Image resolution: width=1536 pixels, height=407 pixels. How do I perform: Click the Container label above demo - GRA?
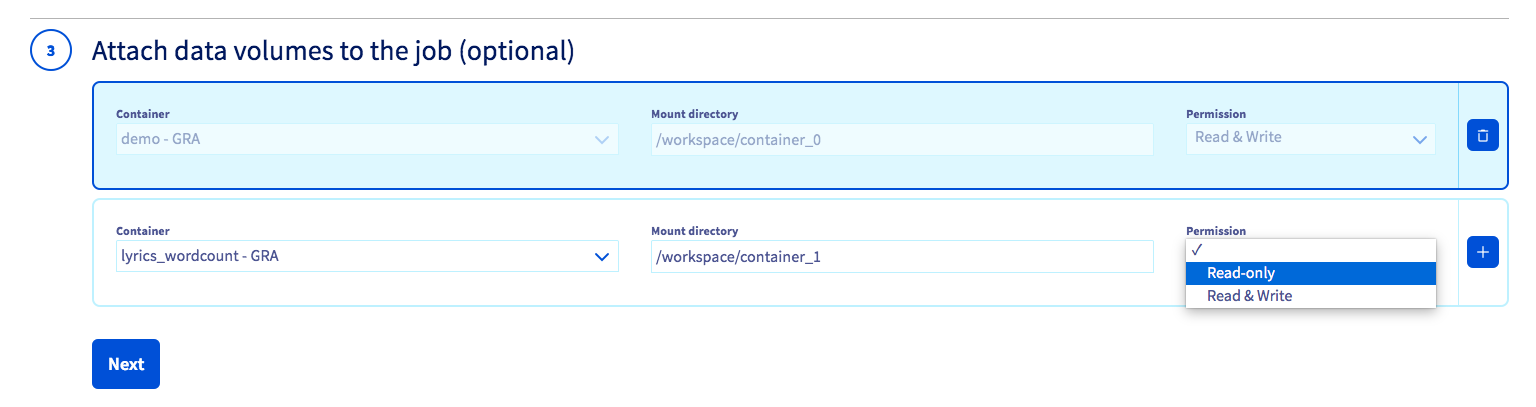pyautogui.click(x=142, y=115)
